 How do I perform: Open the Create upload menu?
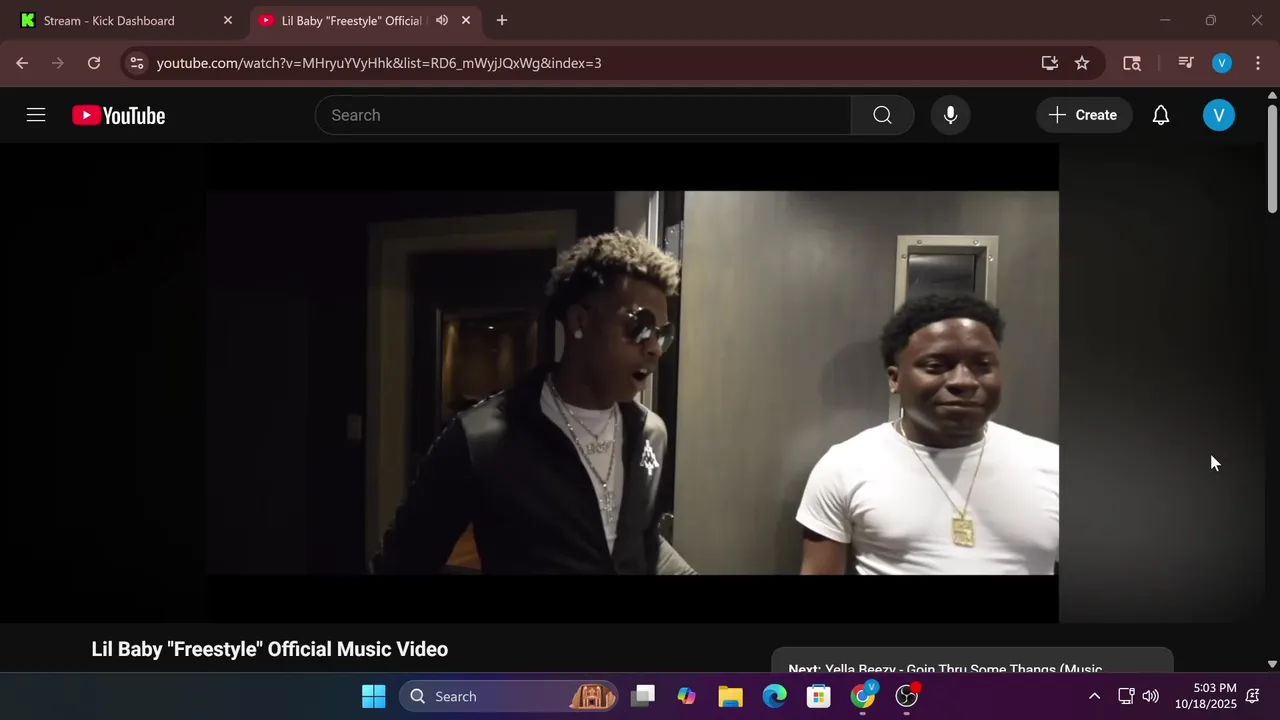1083,115
